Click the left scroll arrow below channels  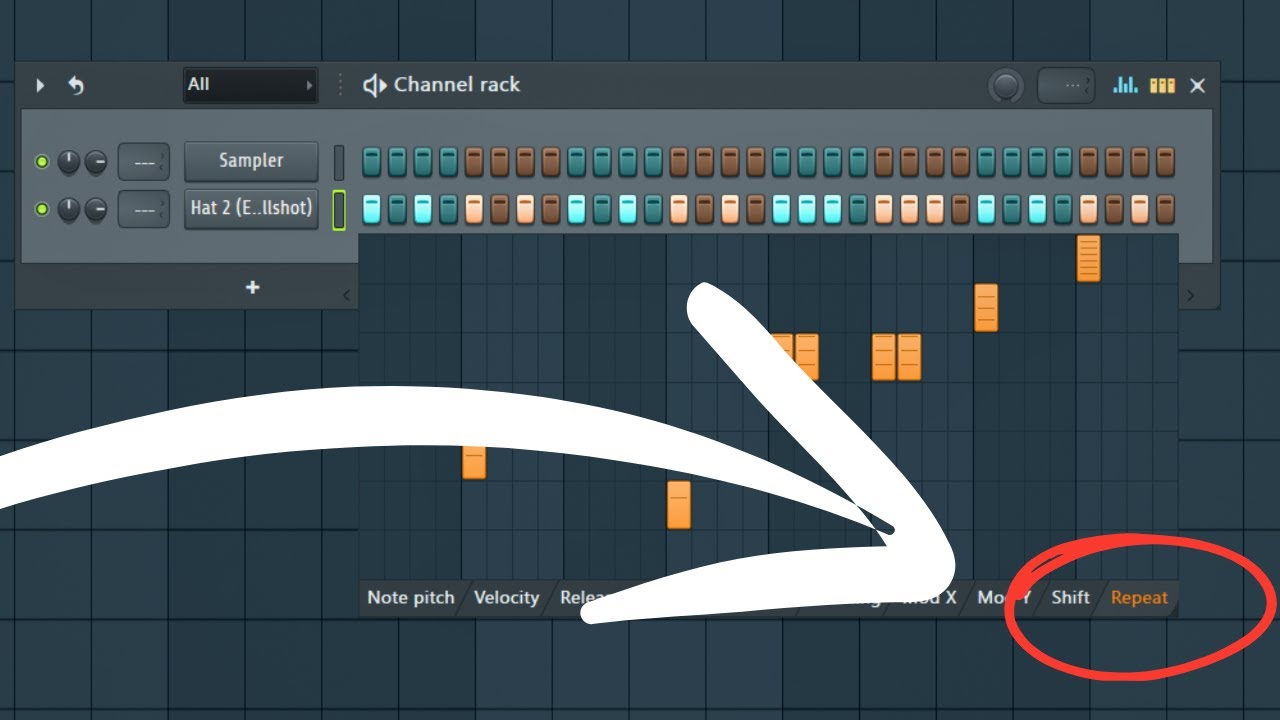(347, 295)
